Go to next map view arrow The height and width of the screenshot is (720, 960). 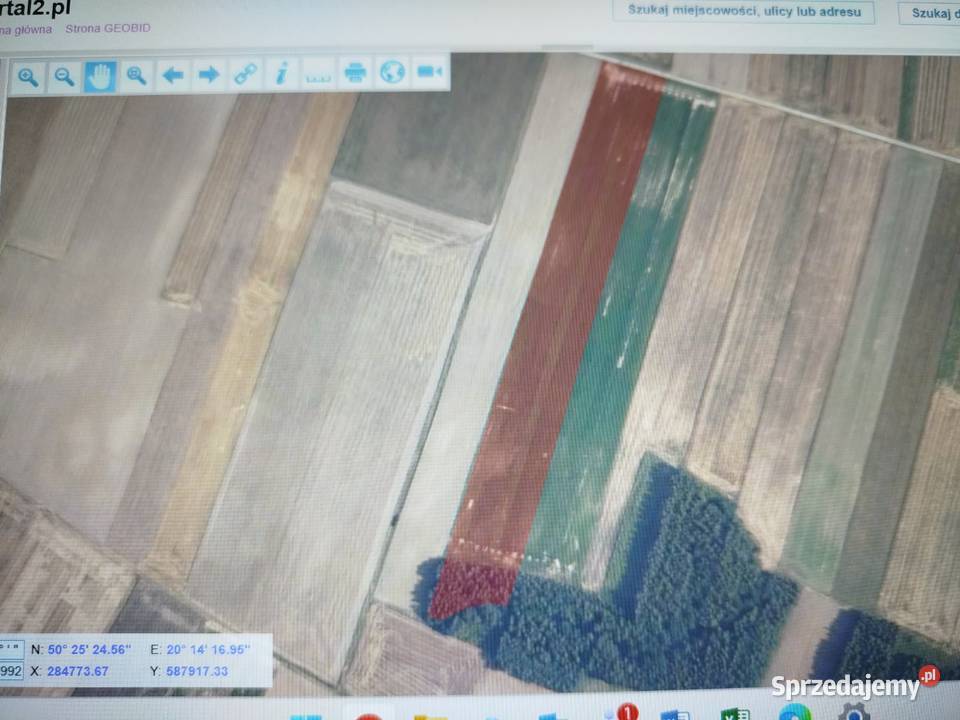(x=209, y=75)
